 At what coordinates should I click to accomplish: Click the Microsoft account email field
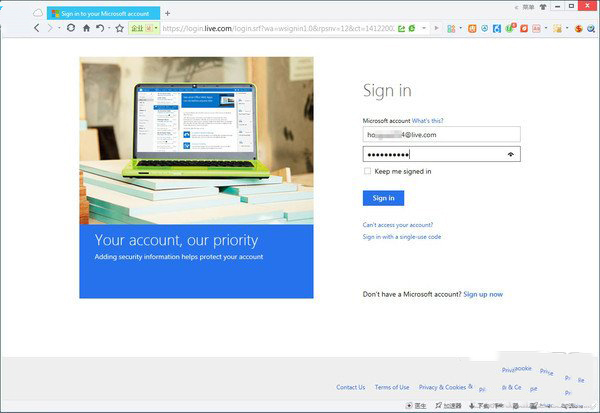click(442, 134)
